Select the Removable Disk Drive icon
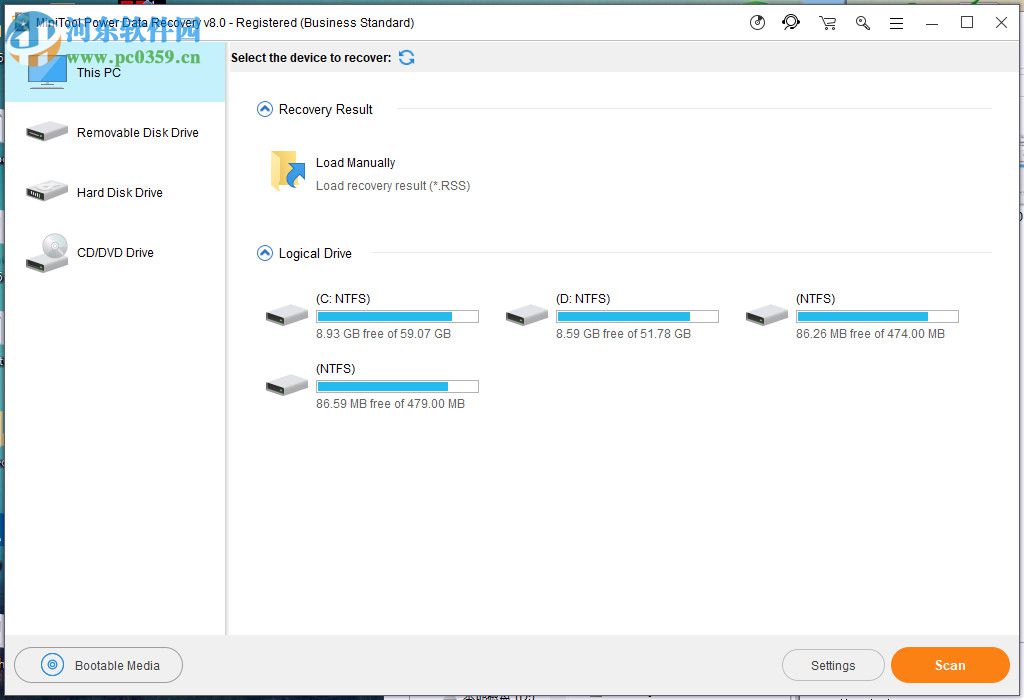Image resolution: width=1024 pixels, height=700 pixels. pos(46,129)
